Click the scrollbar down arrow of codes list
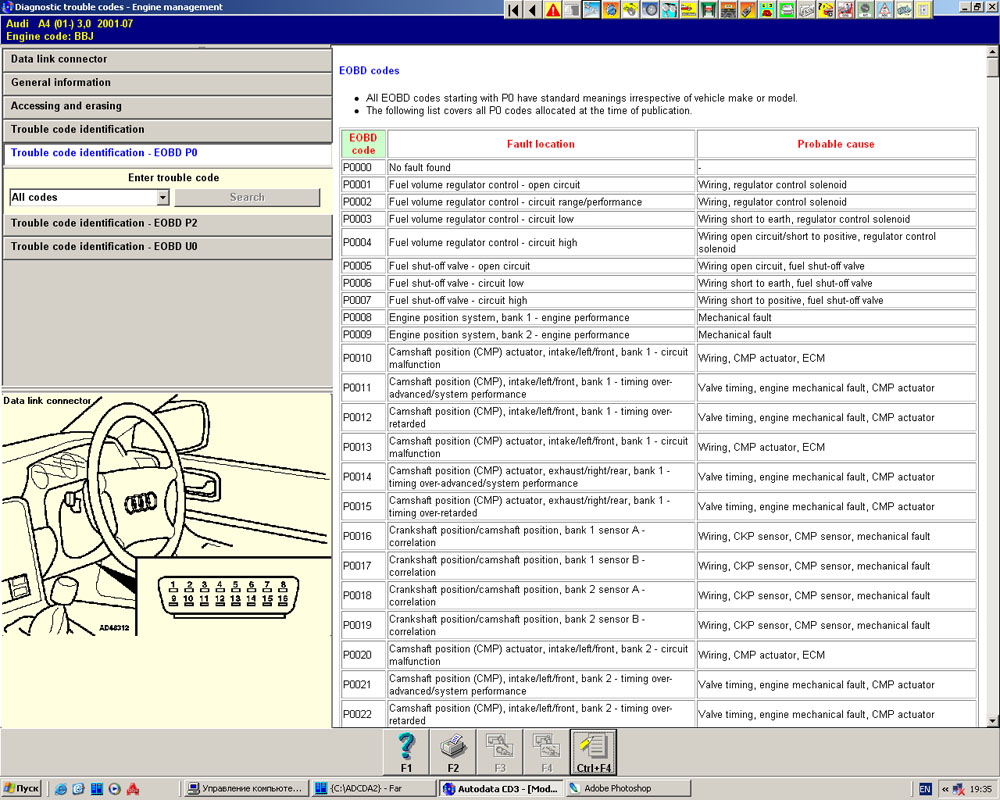 point(991,721)
